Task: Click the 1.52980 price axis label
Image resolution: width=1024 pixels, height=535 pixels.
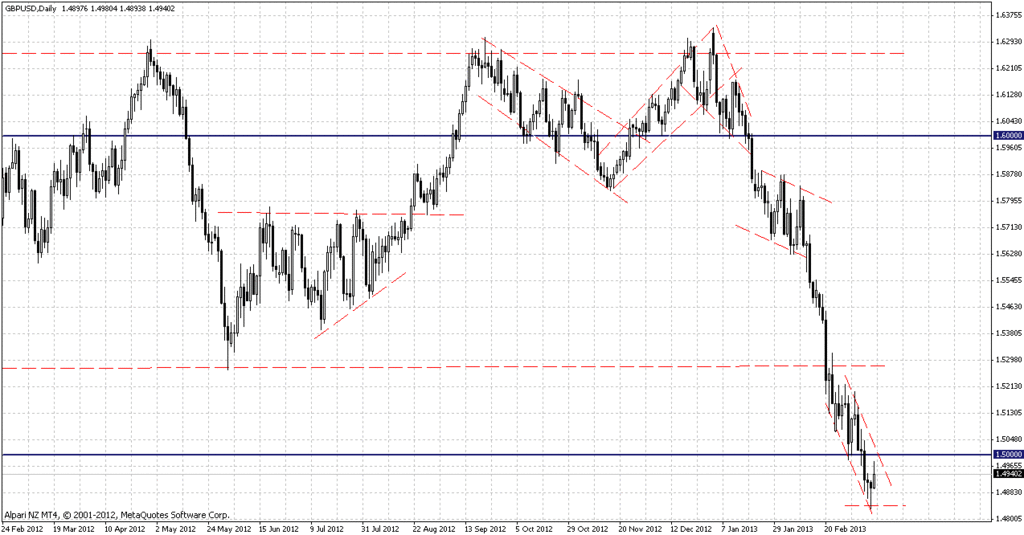Action: (1009, 360)
